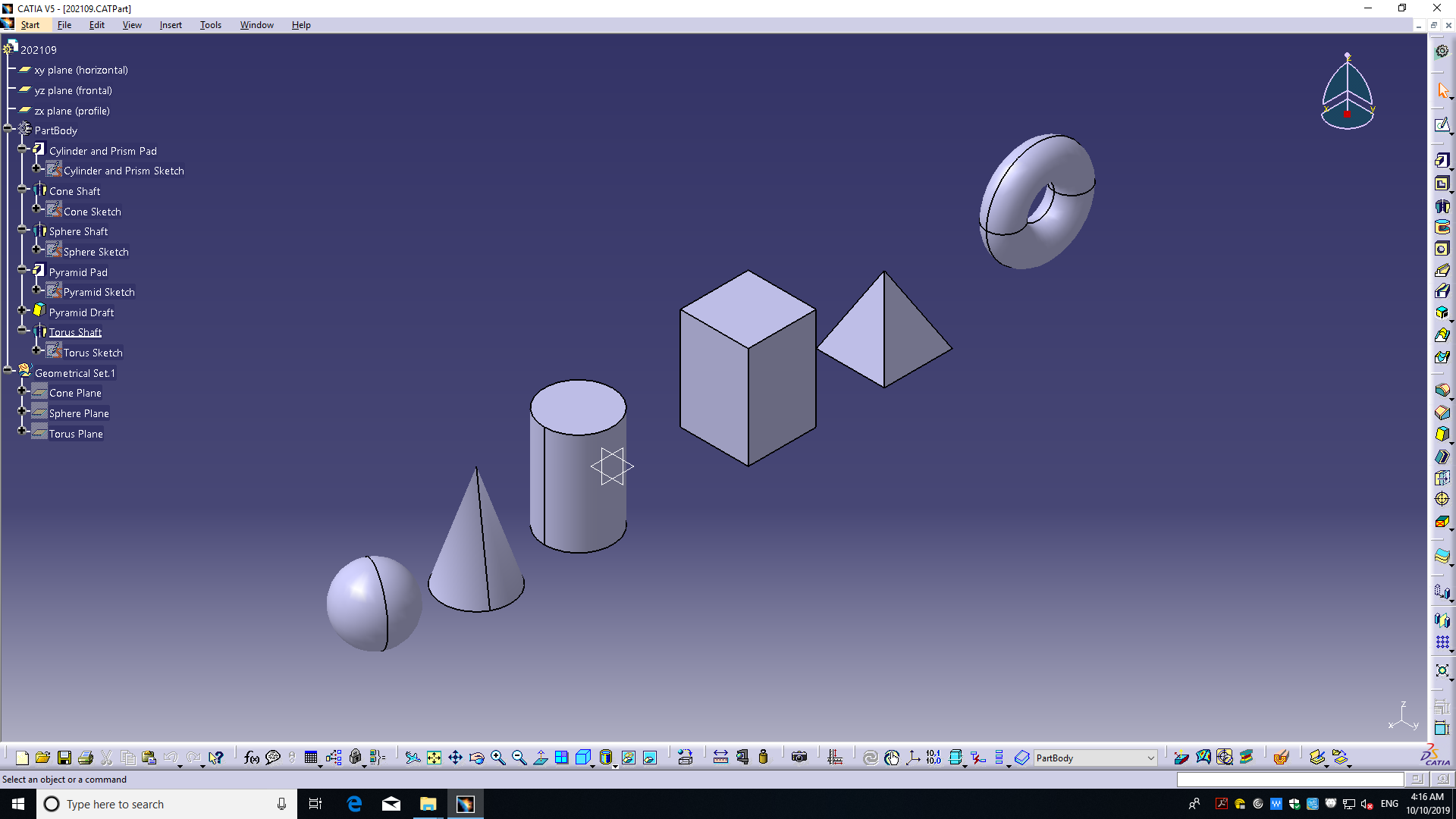This screenshot has height=819, width=1456.
Task: Click the Formula f(x) icon
Action: click(251, 758)
